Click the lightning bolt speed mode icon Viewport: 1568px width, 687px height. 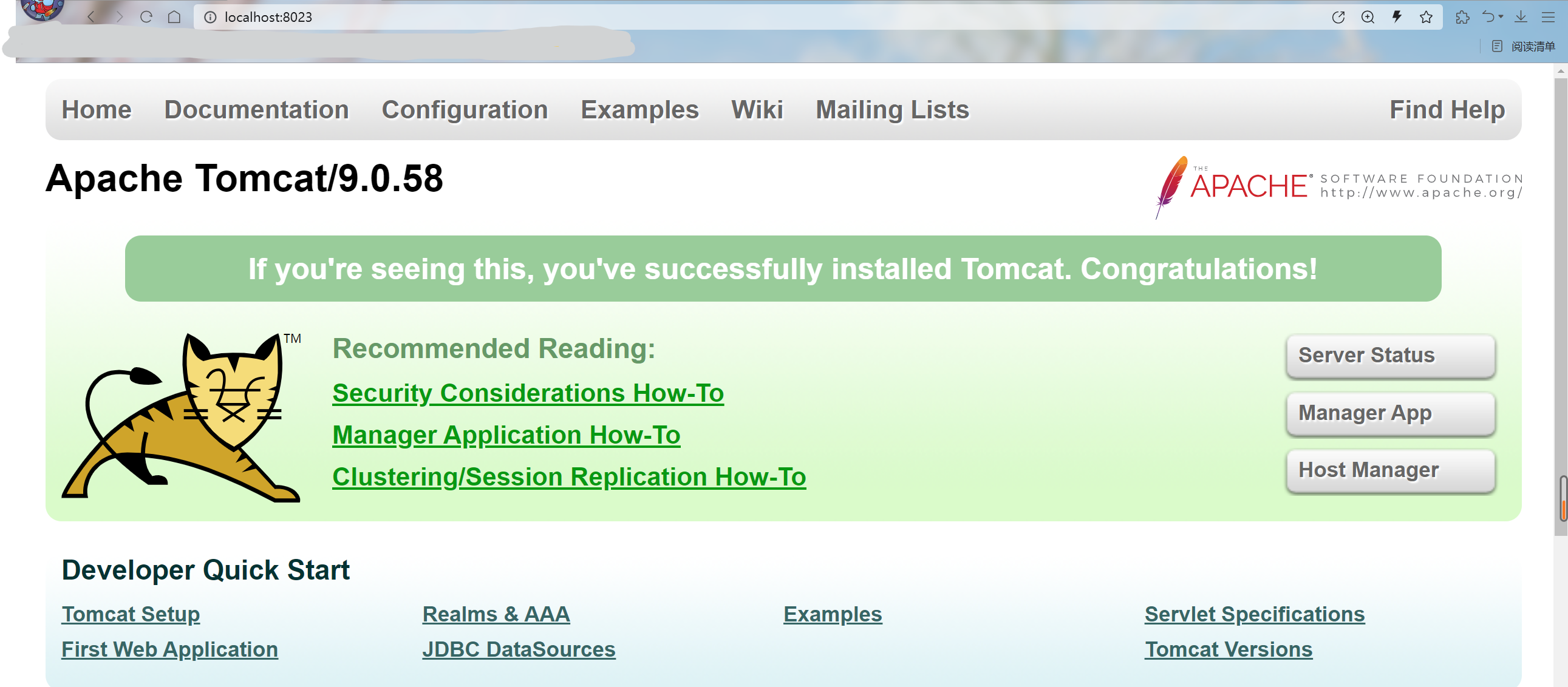click(1397, 16)
